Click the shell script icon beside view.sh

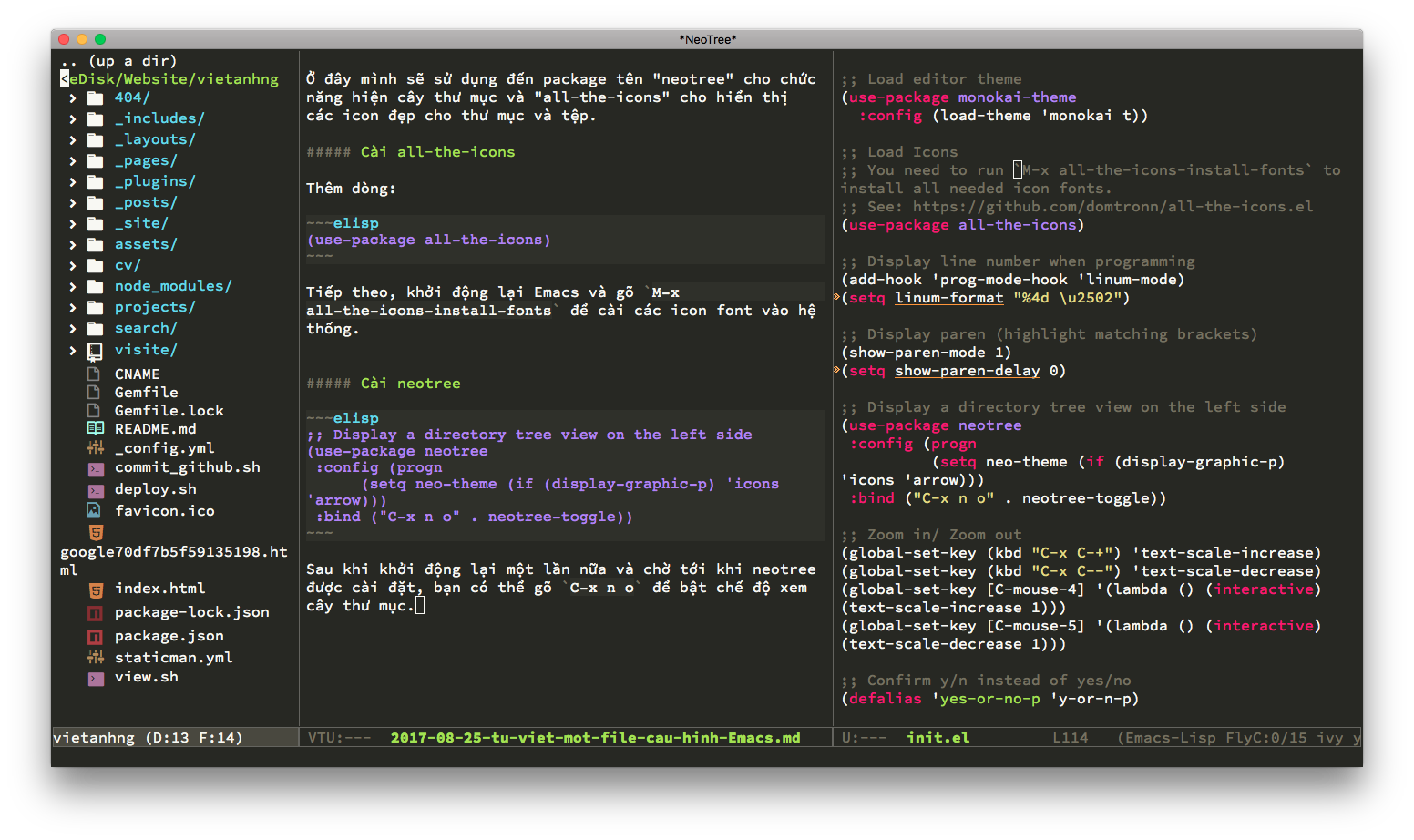coord(96,678)
